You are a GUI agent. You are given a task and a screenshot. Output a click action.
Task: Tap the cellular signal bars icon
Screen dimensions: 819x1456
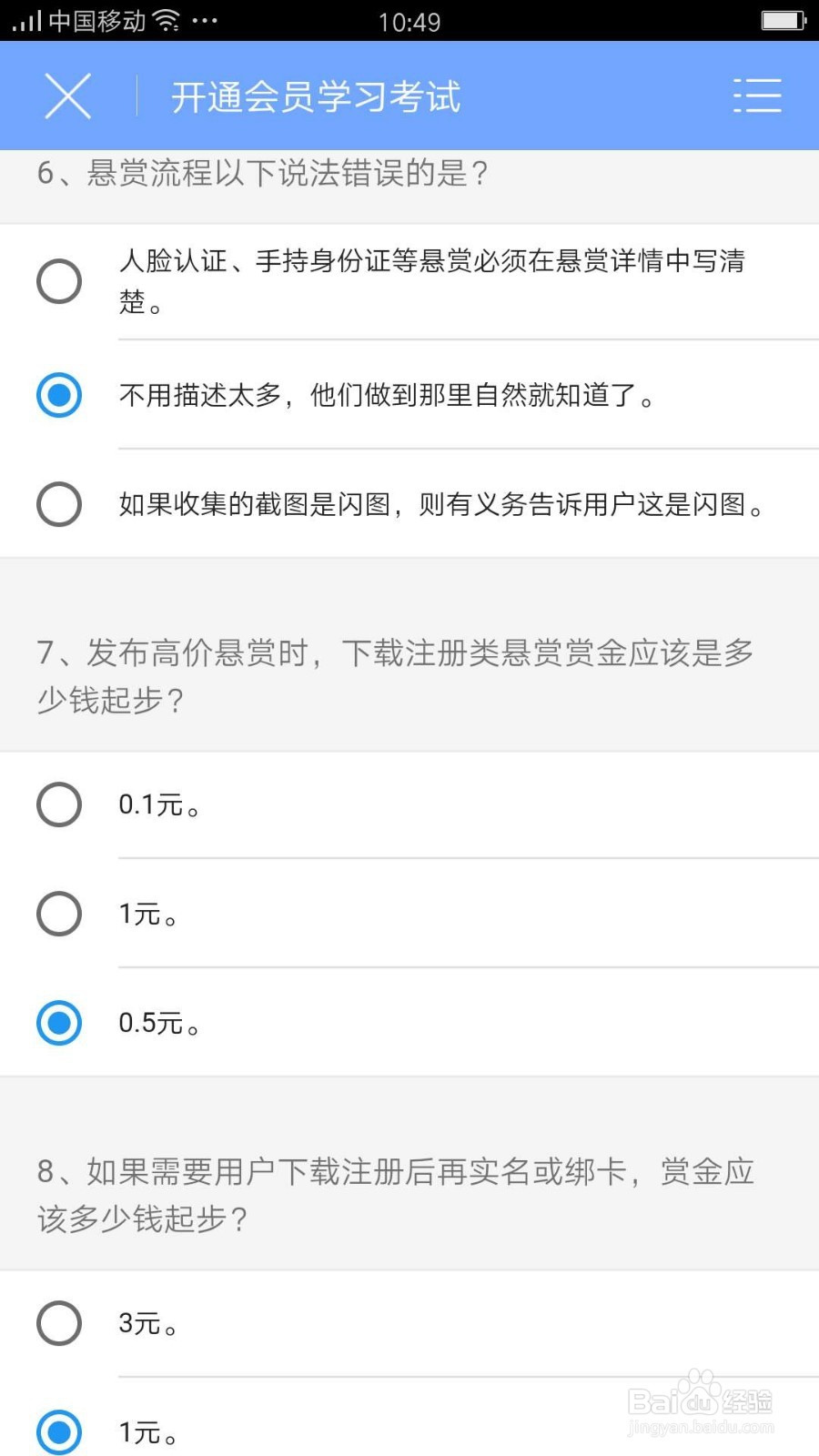[27, 21]
